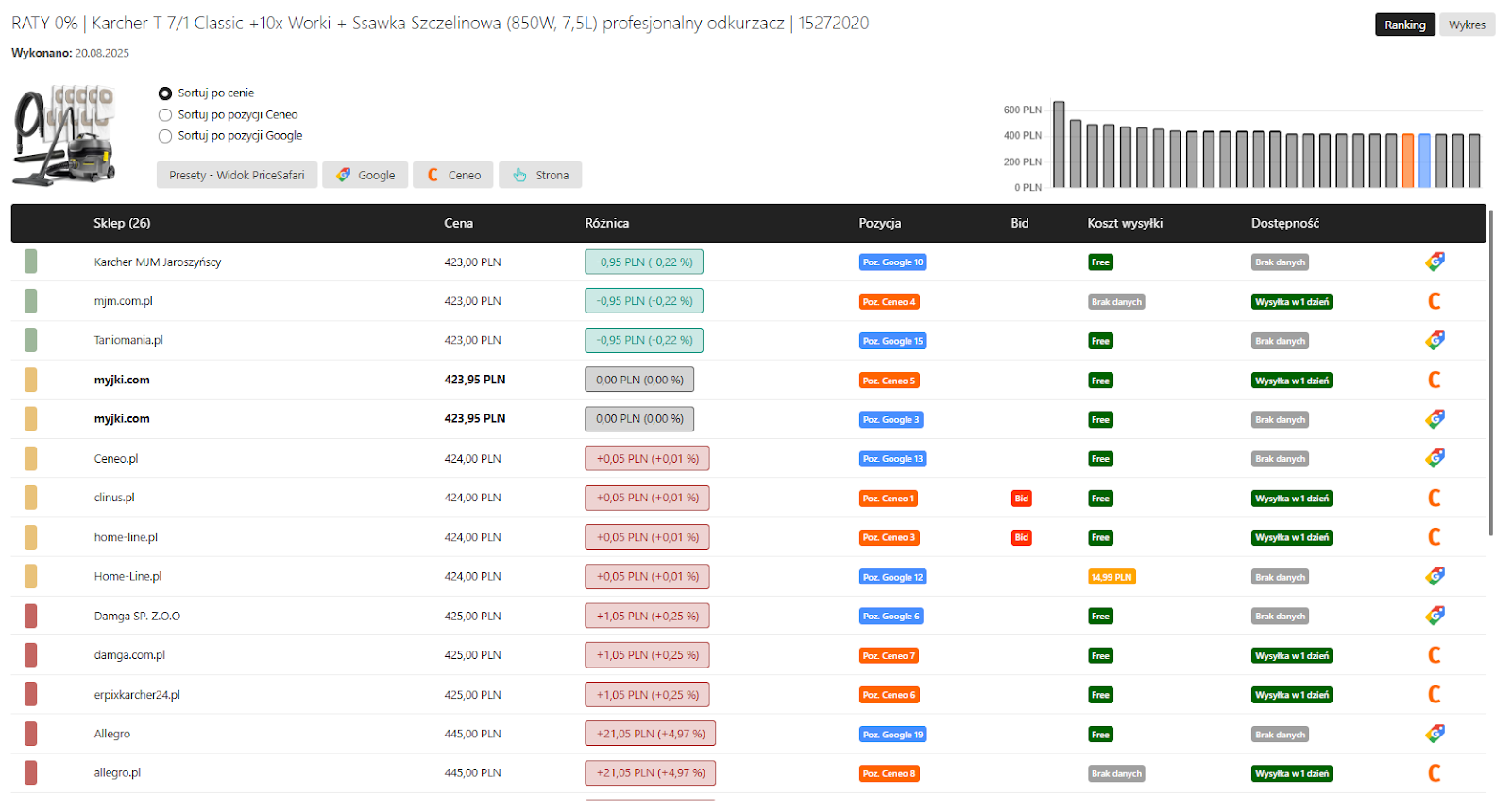Click Ceneo icon in clinus.pl row

(1435, 498)
